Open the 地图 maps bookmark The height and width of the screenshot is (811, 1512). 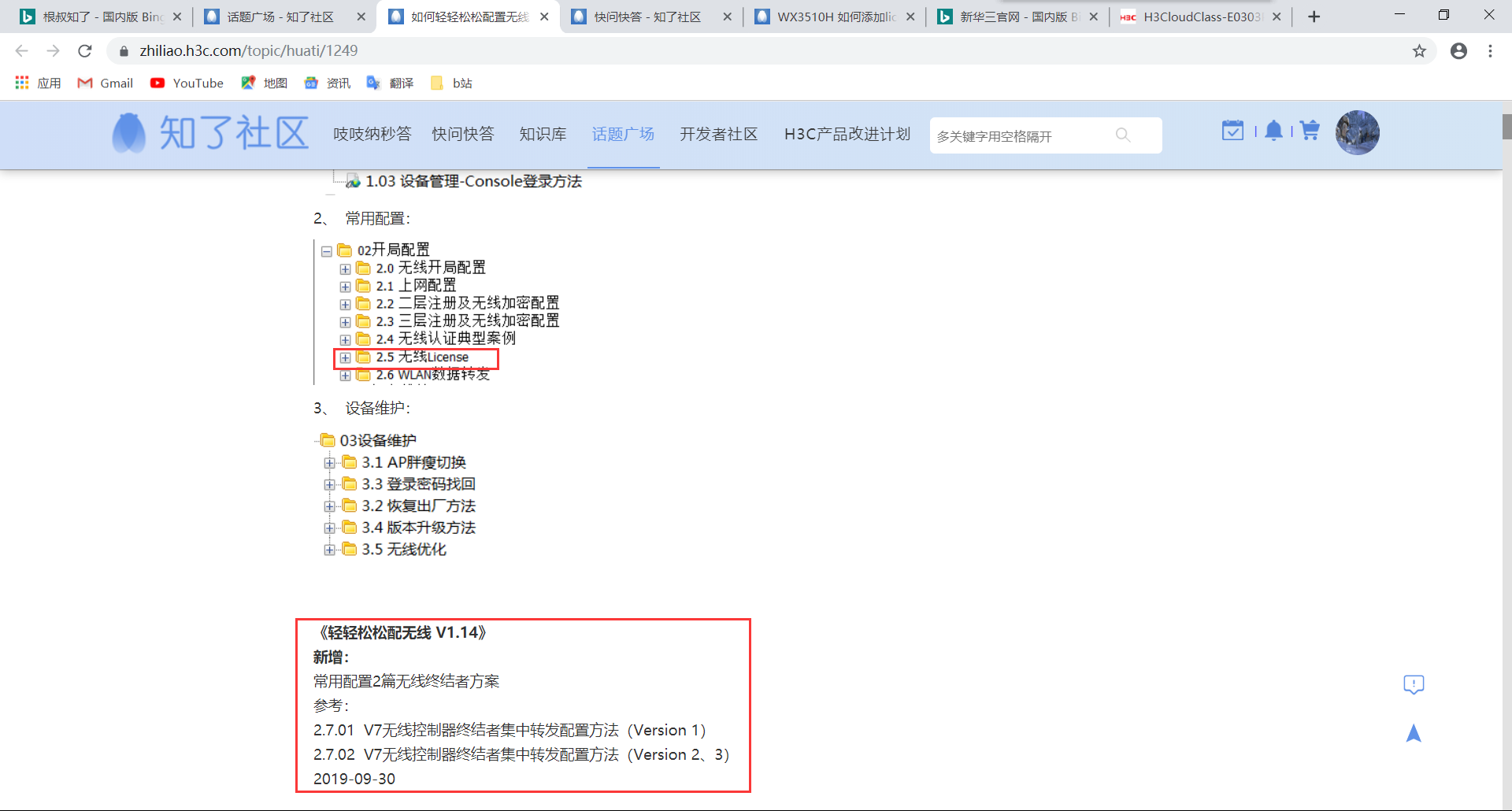[x=264, y=83]
